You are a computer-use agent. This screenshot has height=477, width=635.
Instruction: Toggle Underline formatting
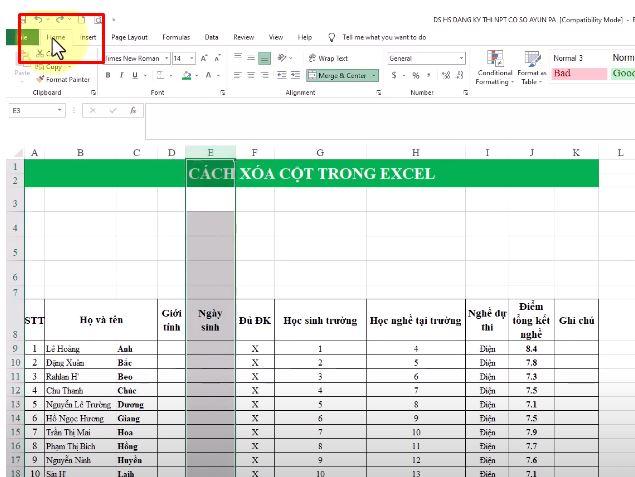coord(135,75)
